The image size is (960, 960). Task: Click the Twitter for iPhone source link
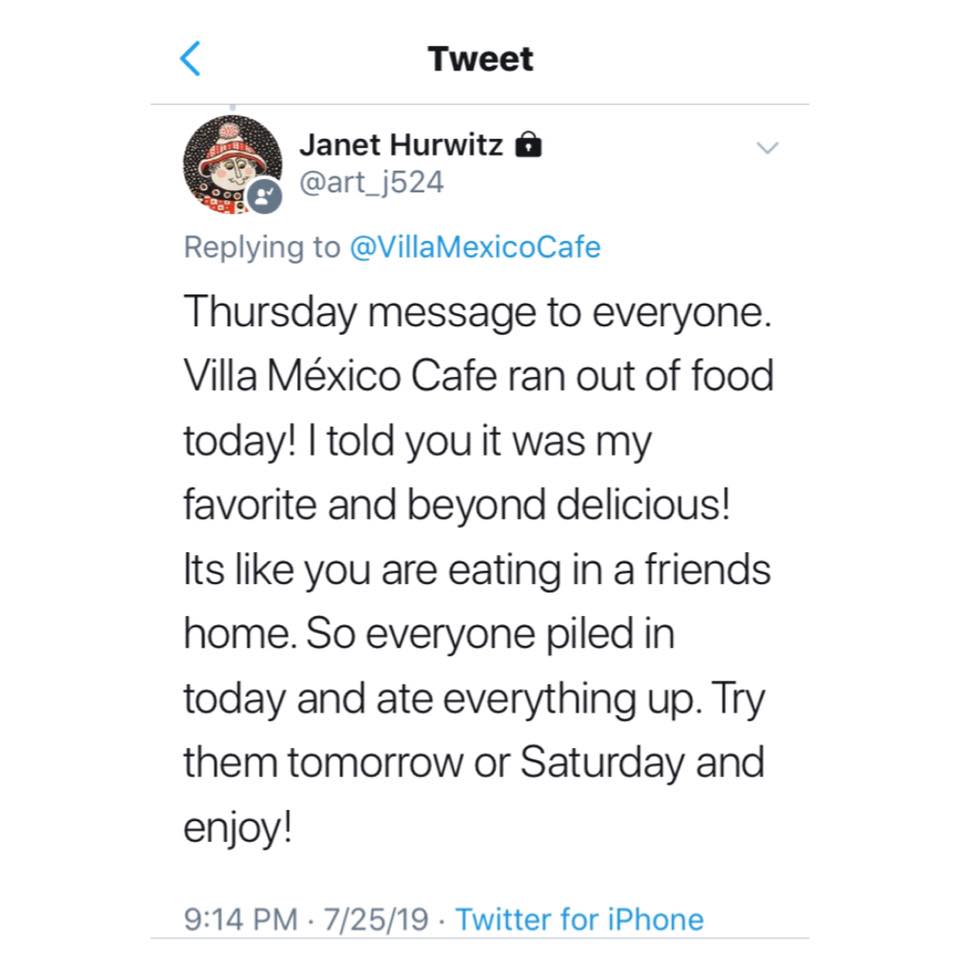(579, 919)
